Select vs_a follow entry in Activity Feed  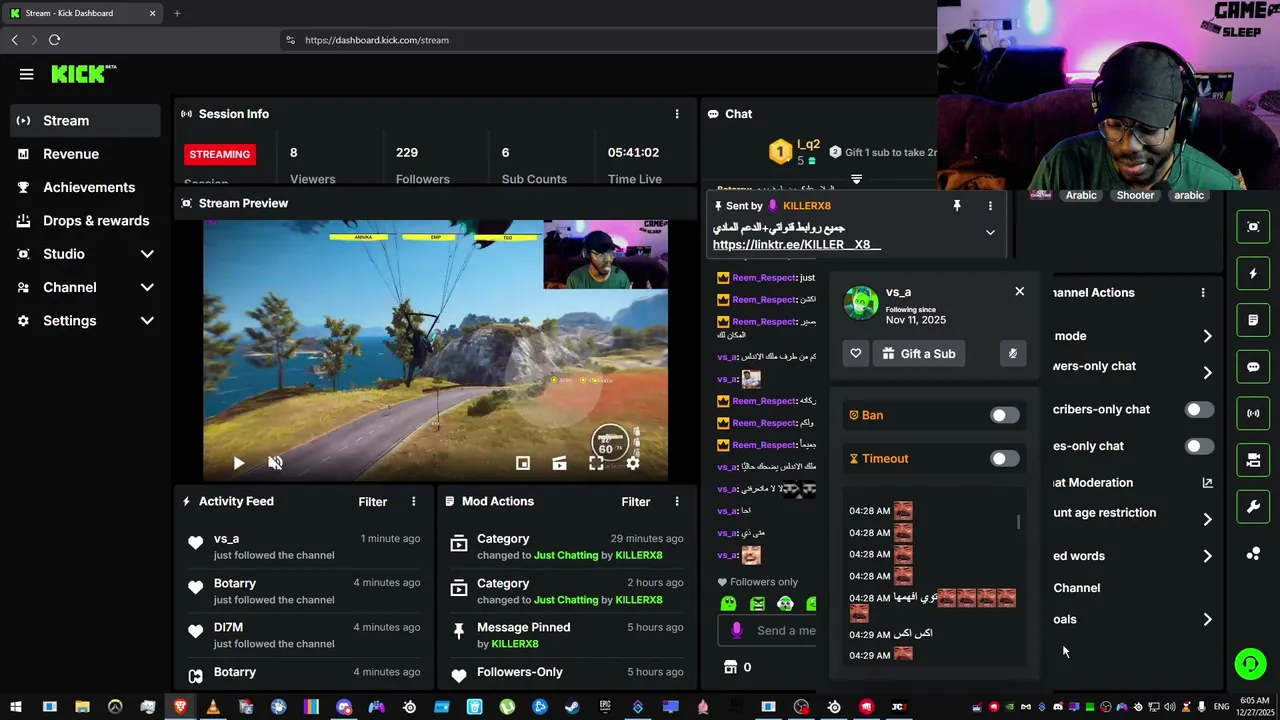(305, 546)
